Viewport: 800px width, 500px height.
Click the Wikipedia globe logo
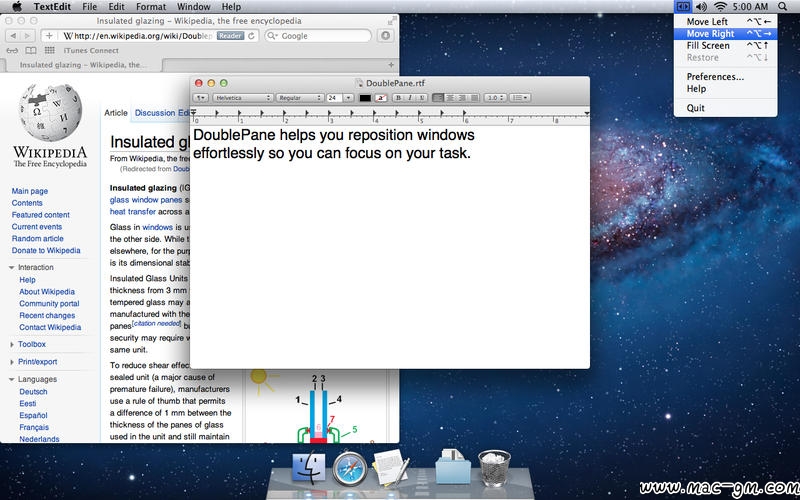point(50,113)
